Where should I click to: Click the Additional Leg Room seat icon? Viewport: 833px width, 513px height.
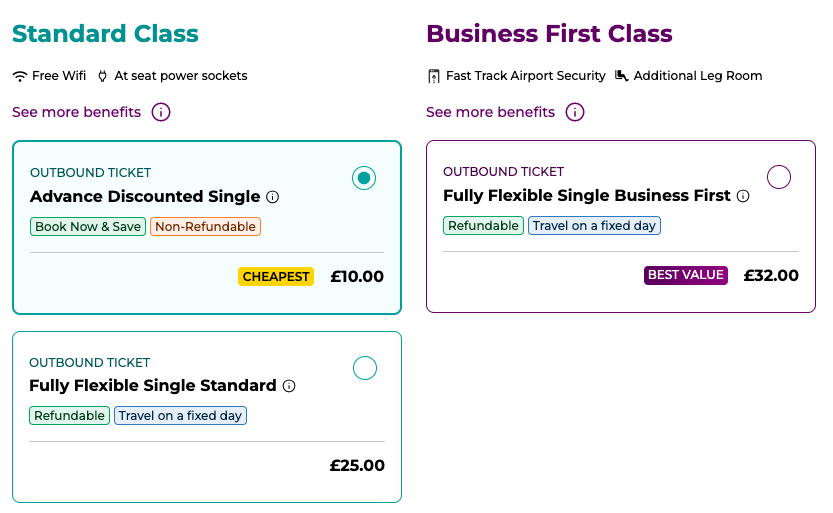[x=621, y=76]
